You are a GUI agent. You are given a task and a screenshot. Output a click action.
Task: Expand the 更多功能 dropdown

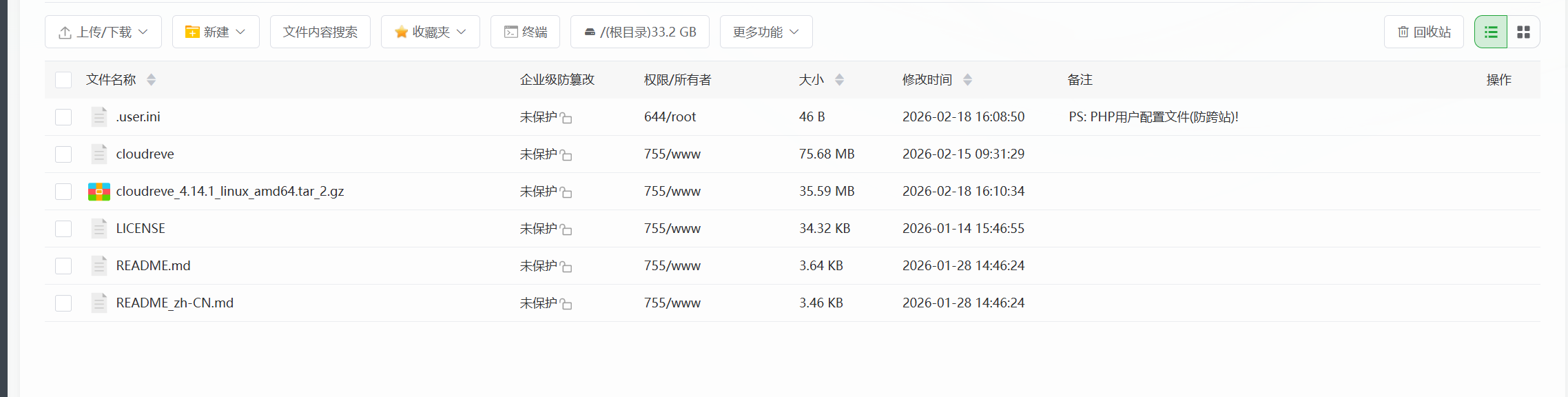click(766, 32)
